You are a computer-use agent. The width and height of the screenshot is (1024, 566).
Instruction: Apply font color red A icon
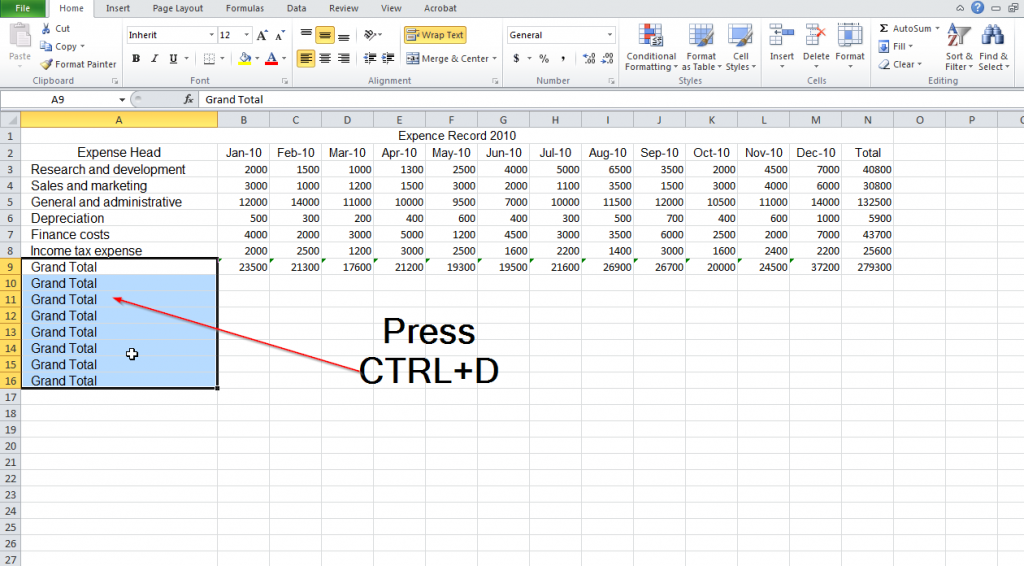(272, 59)
